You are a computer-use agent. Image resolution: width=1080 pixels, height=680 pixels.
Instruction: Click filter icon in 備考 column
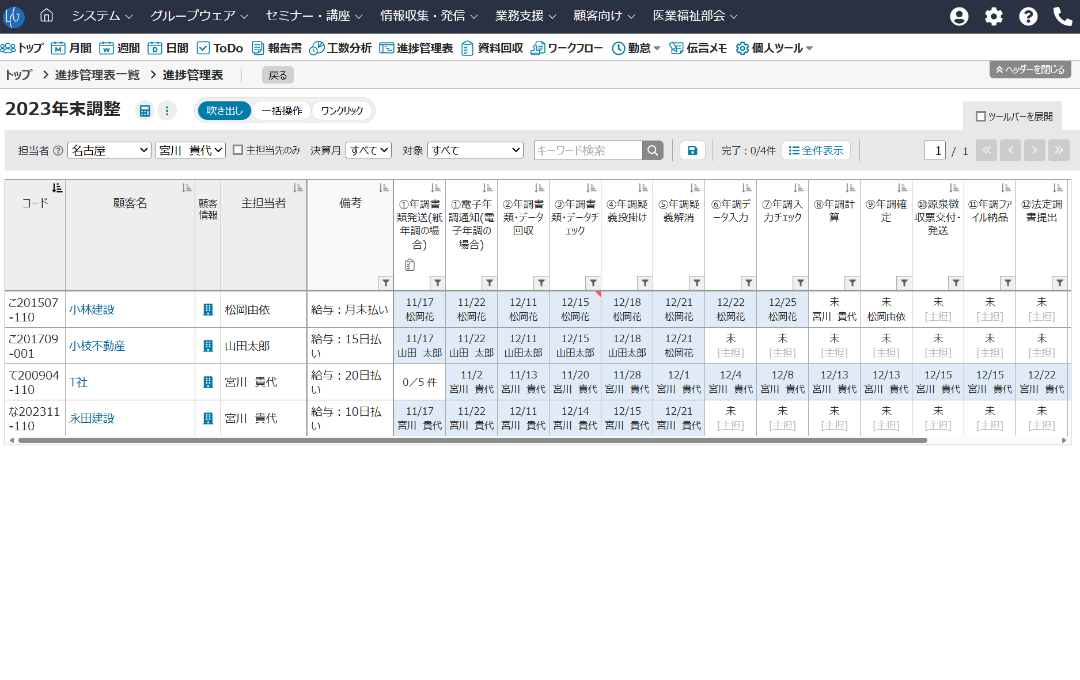coord(386,282)
